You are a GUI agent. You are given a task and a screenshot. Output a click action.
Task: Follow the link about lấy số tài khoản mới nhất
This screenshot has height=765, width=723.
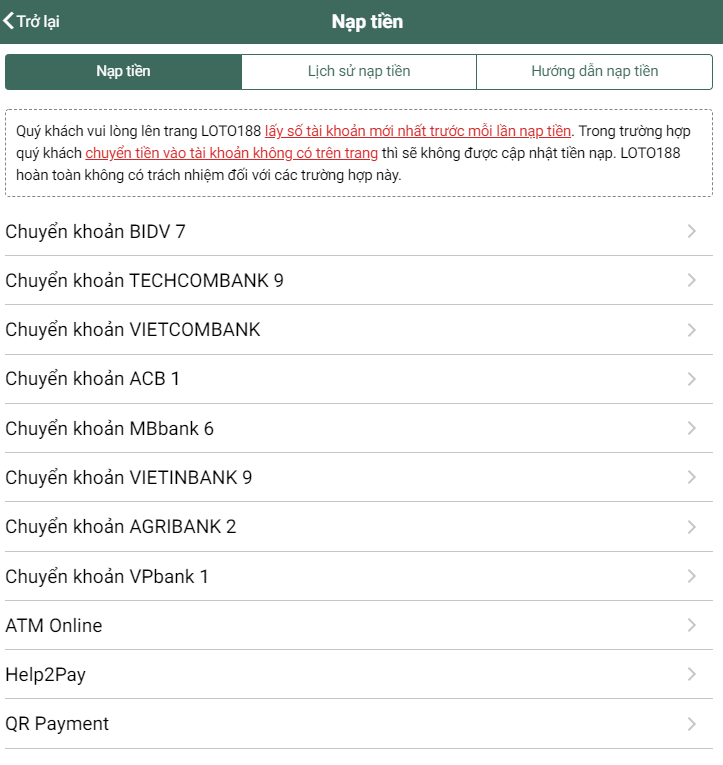point(418,131)
